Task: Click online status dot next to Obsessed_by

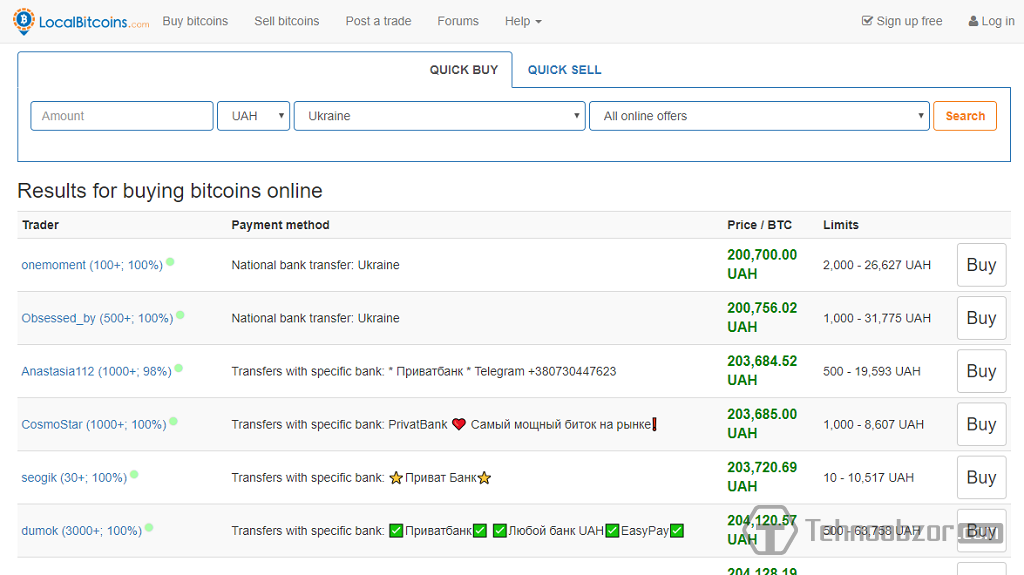Action: click(180, 315)
